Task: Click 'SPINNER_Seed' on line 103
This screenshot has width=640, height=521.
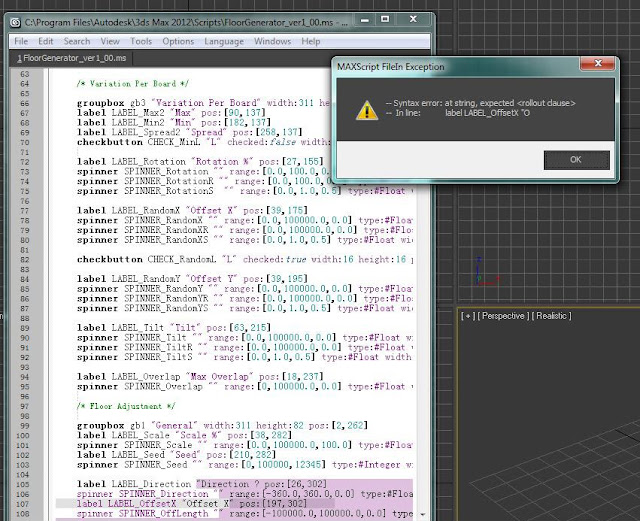Action: 156,465
